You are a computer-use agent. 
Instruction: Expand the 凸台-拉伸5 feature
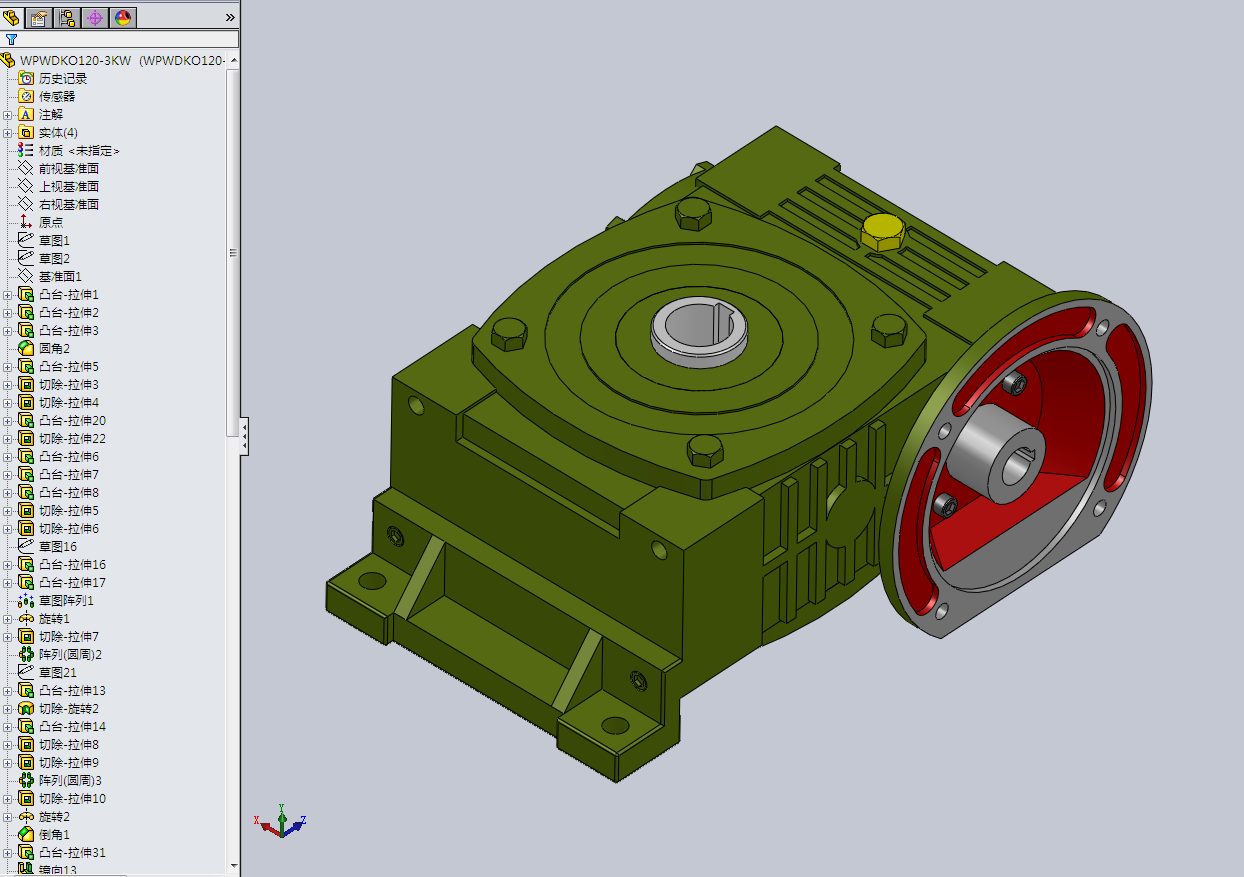pos(8,366)
